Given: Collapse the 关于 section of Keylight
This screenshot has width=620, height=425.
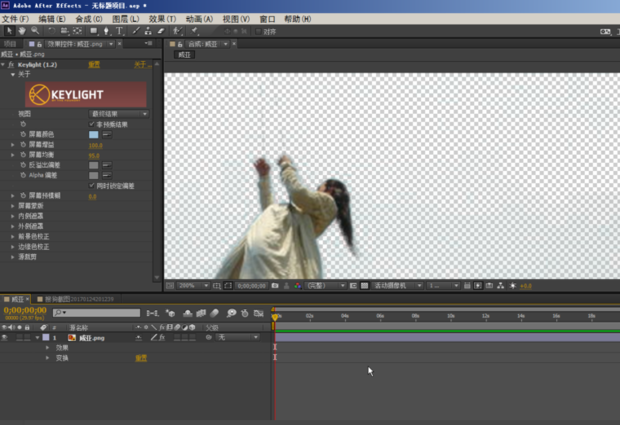Looking at the screenshot, I should pos(13,74).
